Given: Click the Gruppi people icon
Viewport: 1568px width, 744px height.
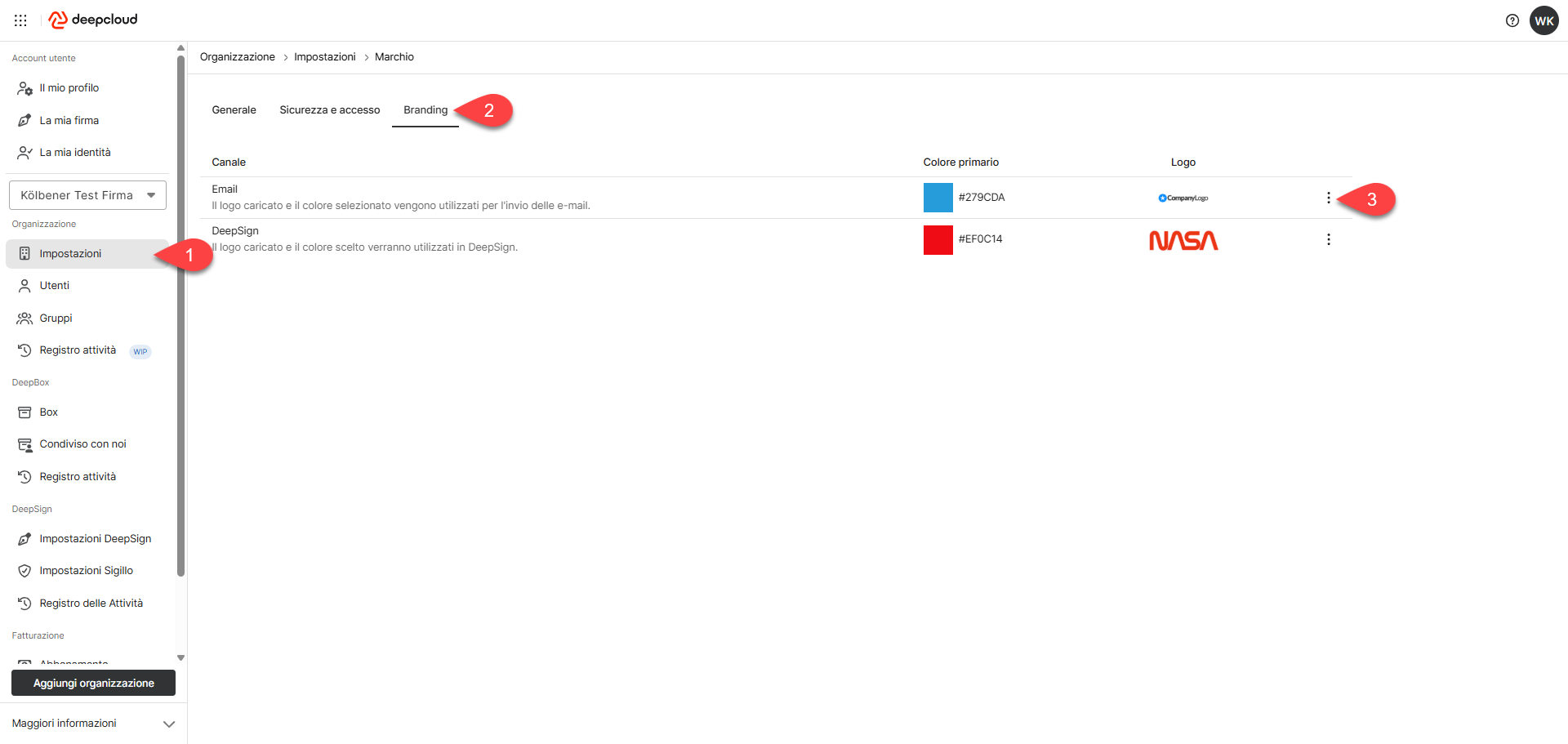Looking at the screenshot, I should click(x=24, y=319).
